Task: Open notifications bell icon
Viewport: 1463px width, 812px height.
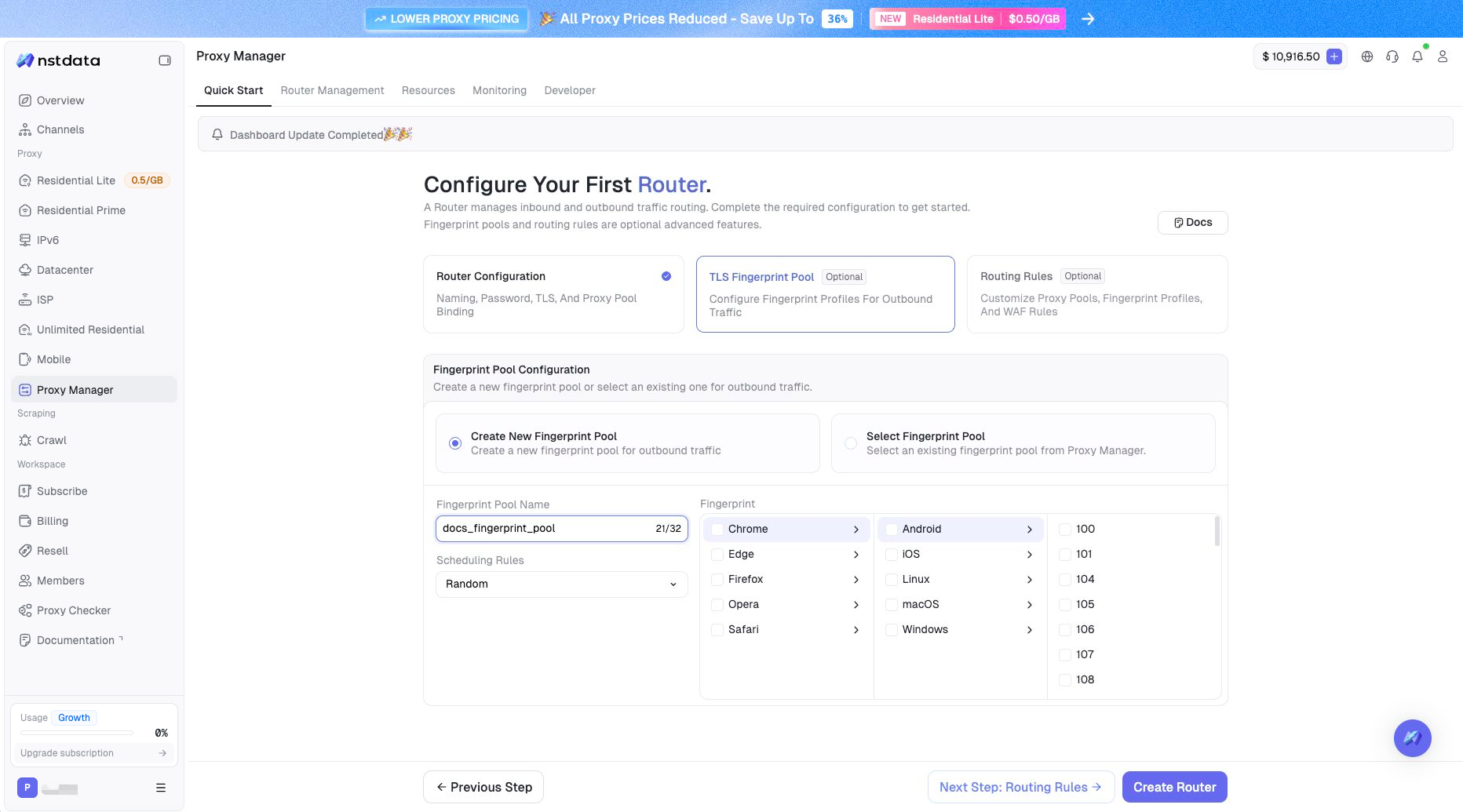Action: (1417, 56)
